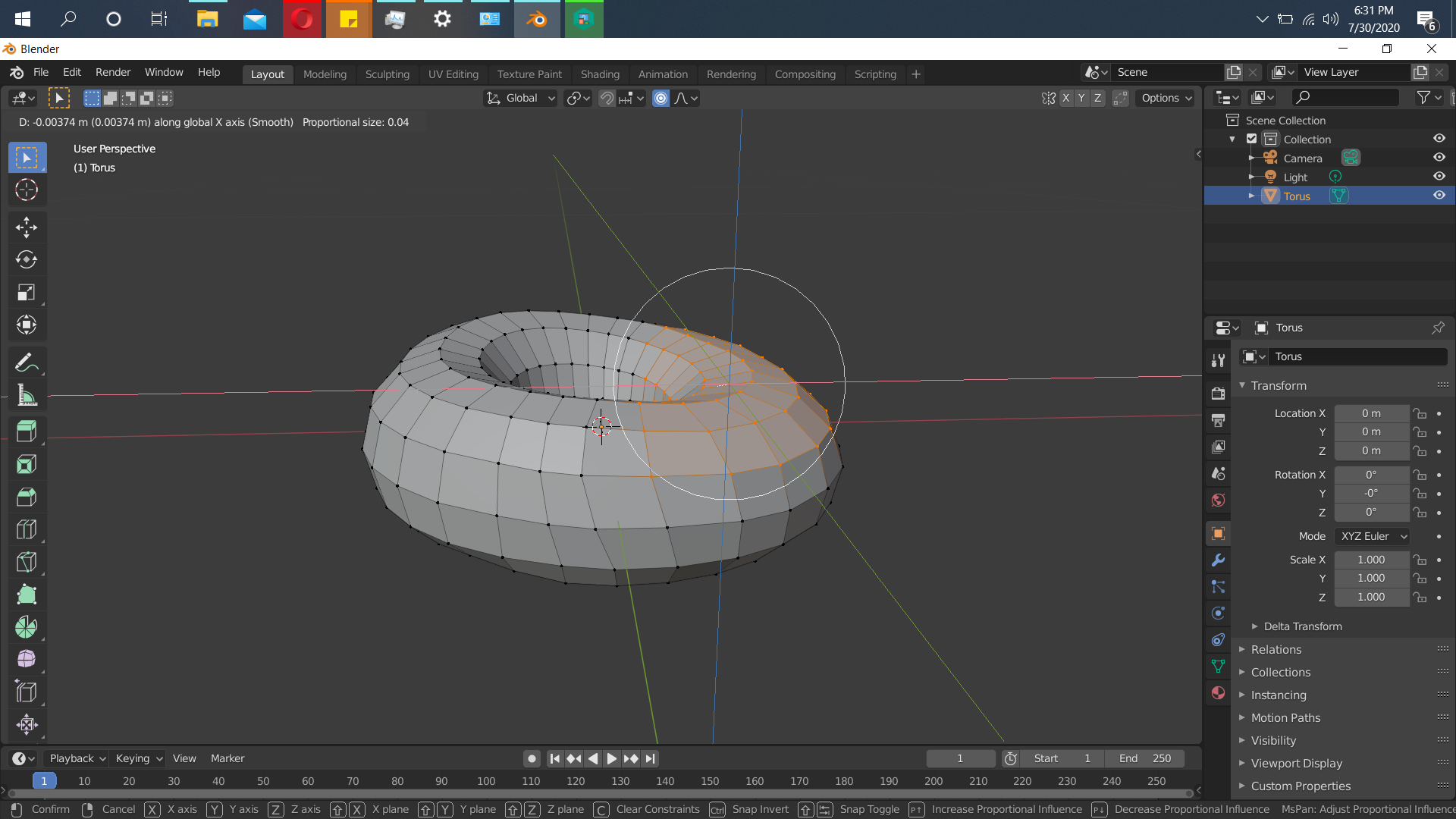Image resolution: width=1456 pixels, height=819 pixels.
Task: Select the Cursor tool
Action: click(x=27, y=190)
